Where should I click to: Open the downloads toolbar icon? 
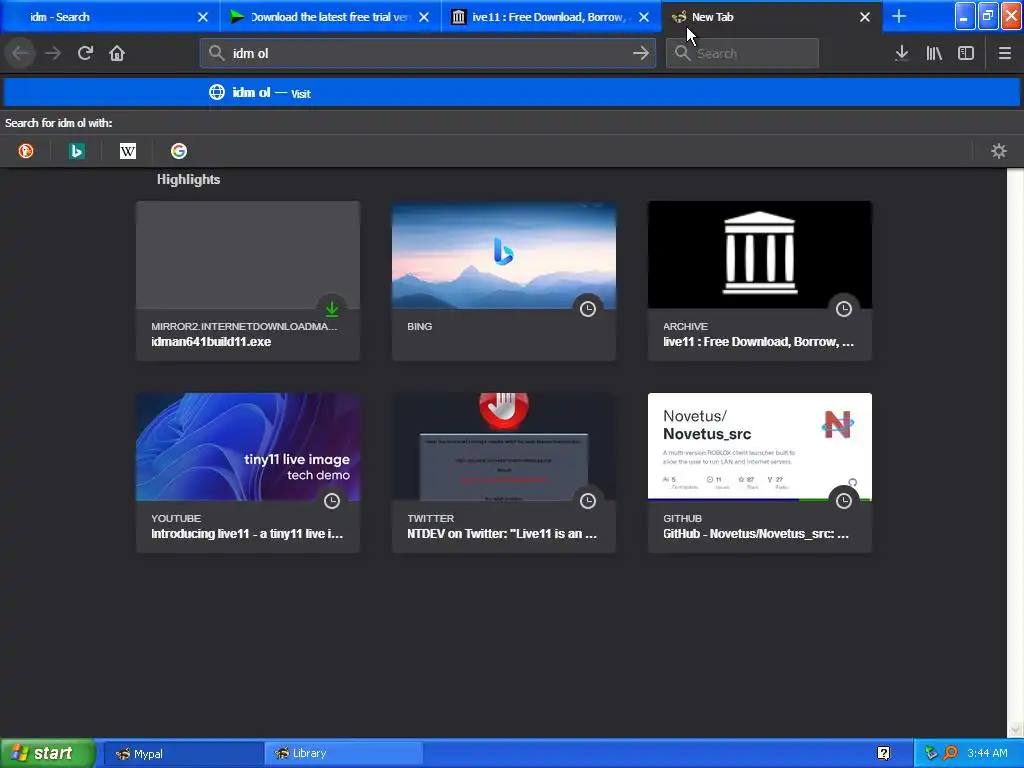point(901,53)
